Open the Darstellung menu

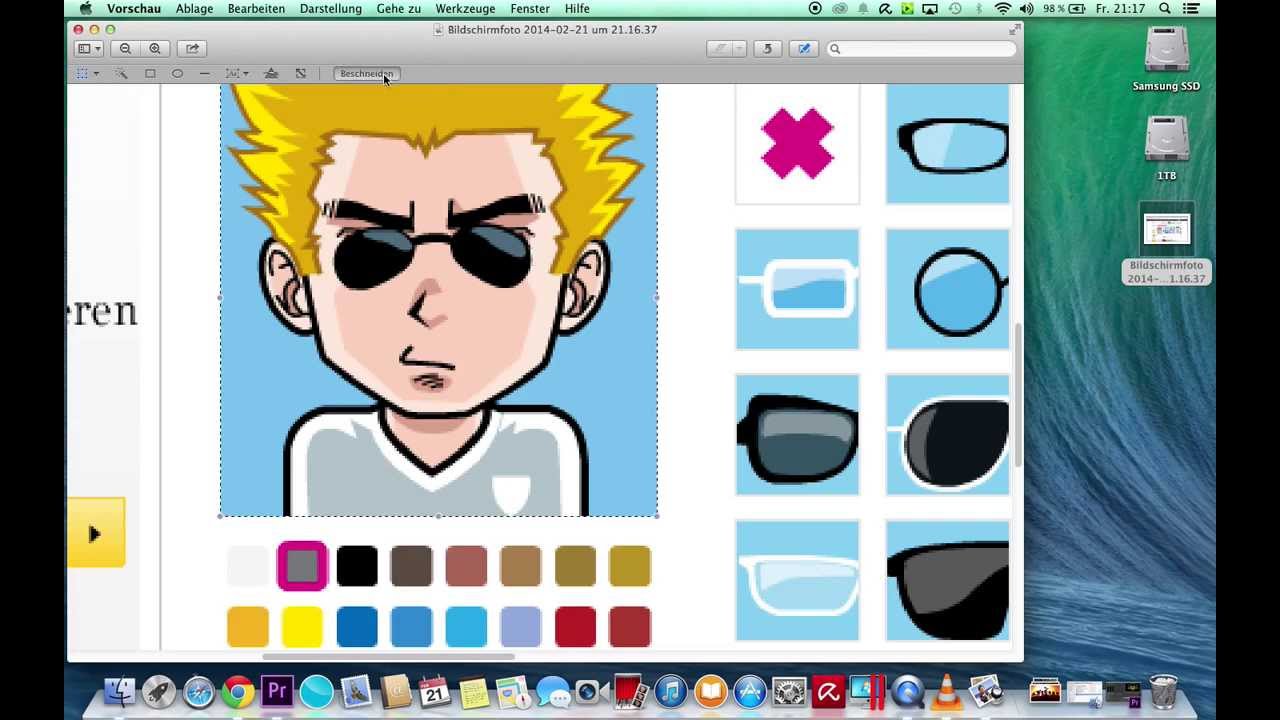tap(330, 9)
